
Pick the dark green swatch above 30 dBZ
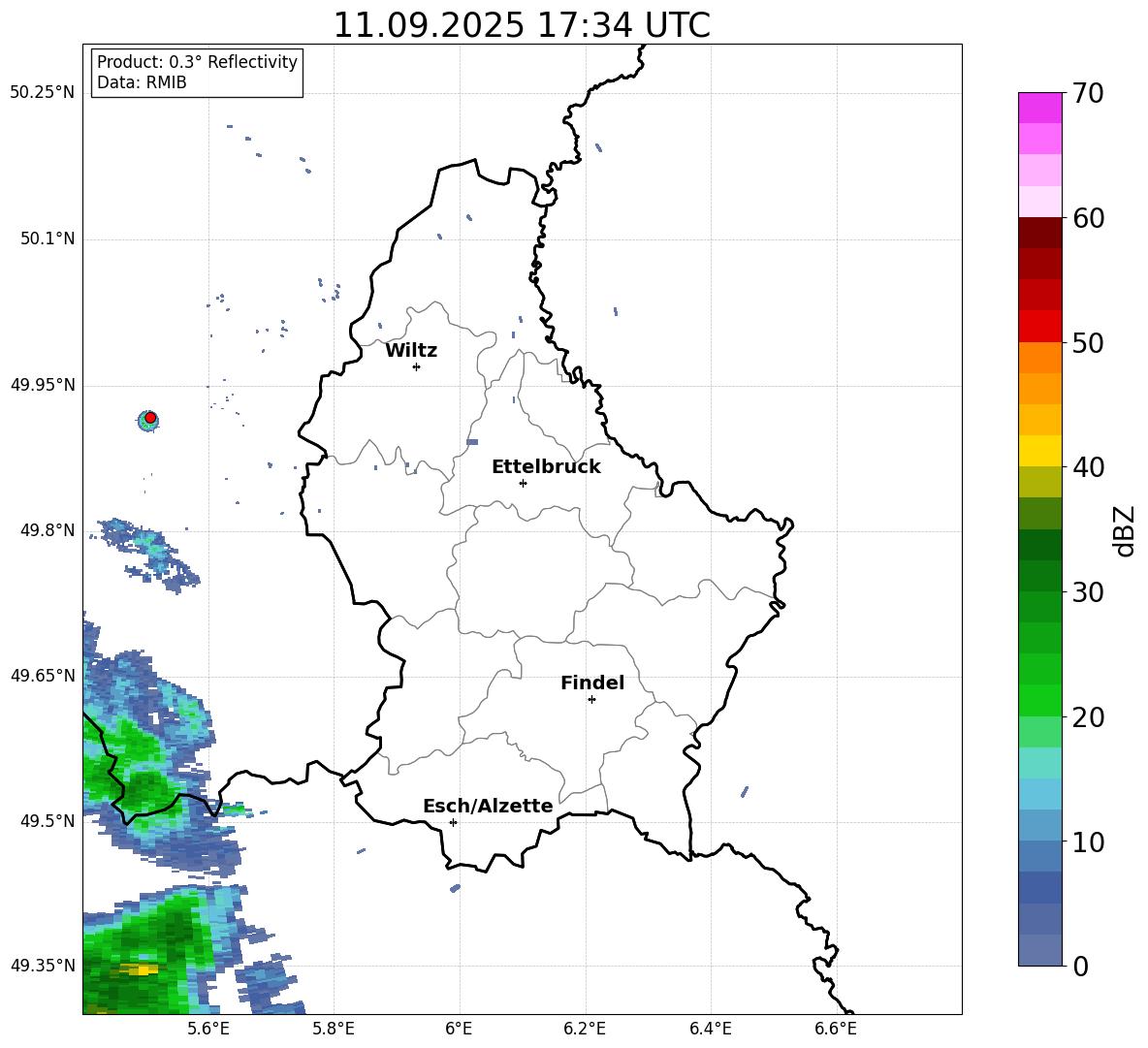tap(1040, 576)
